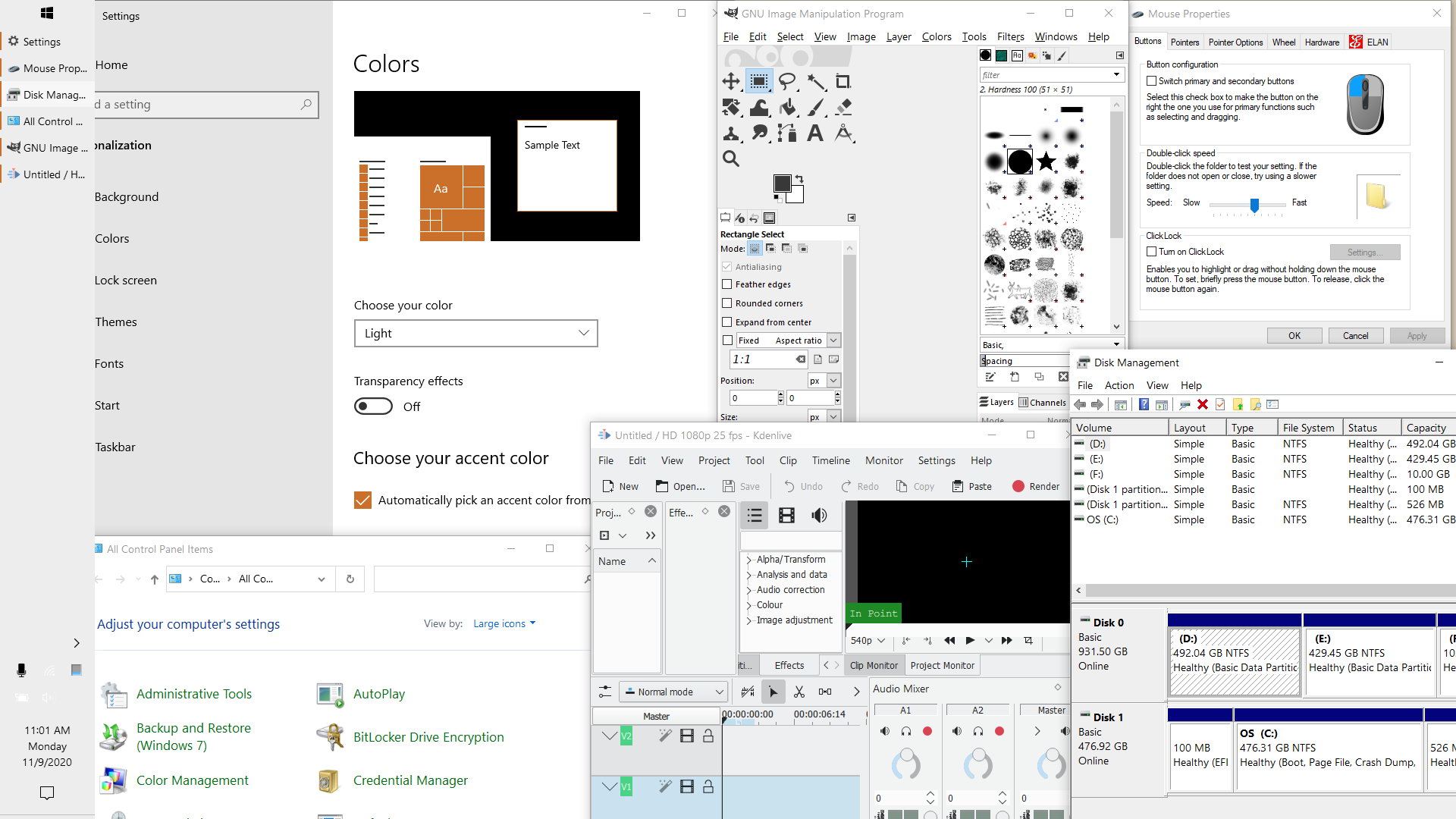
Task: Click the red delete X in Disk Management
Action: coord(1202,405)
